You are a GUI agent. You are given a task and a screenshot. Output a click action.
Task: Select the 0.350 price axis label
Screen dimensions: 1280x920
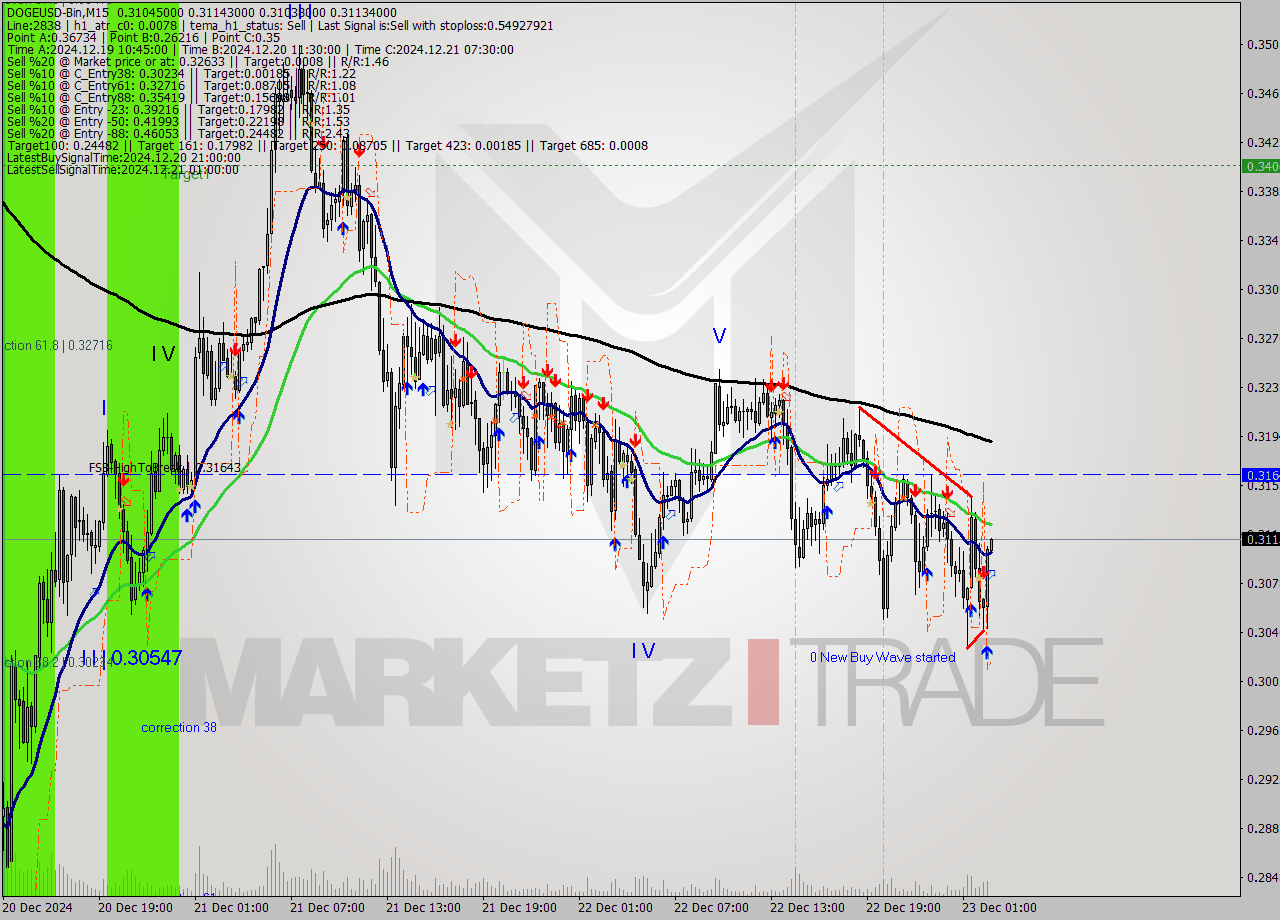tap(1262, 44)
